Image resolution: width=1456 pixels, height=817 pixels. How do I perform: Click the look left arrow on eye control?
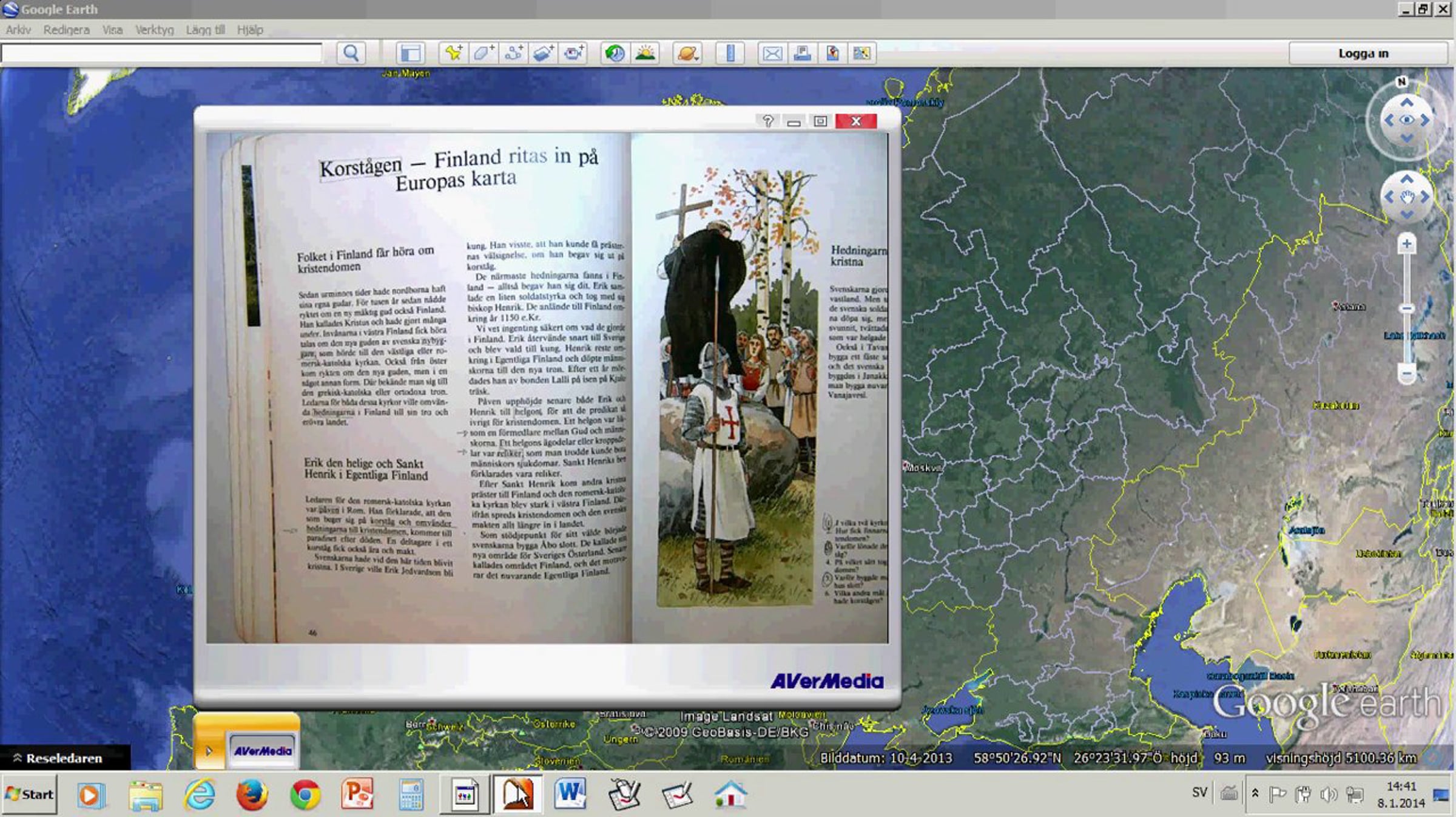tap(1389, 120)
